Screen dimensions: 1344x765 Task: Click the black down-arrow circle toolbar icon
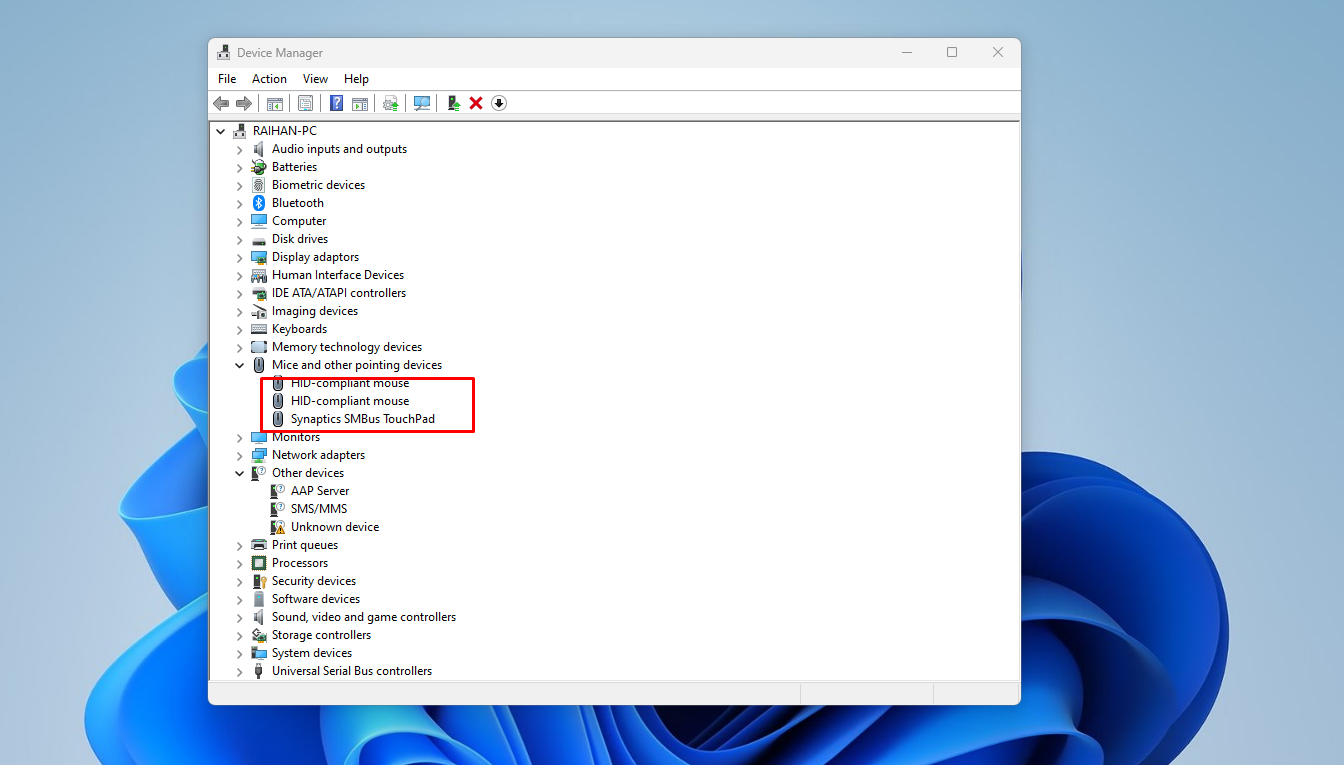point(499,103)
